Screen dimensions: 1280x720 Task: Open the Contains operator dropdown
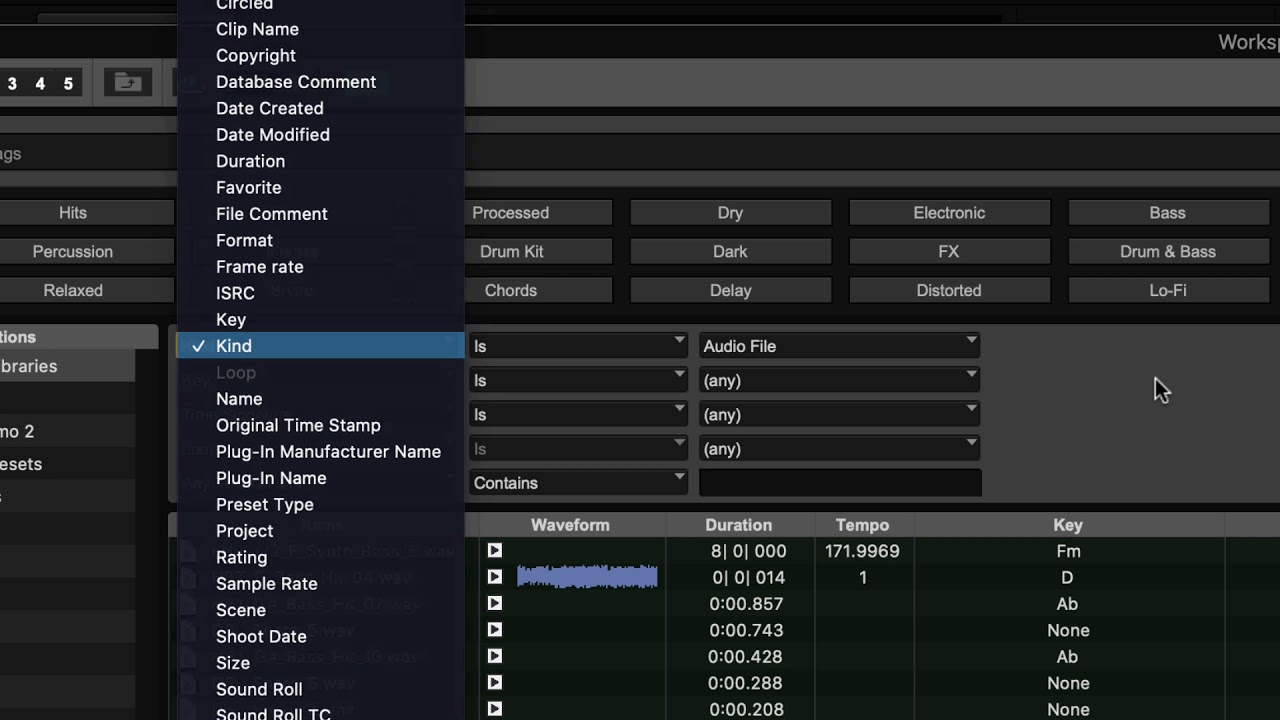[x=578, y=483]
